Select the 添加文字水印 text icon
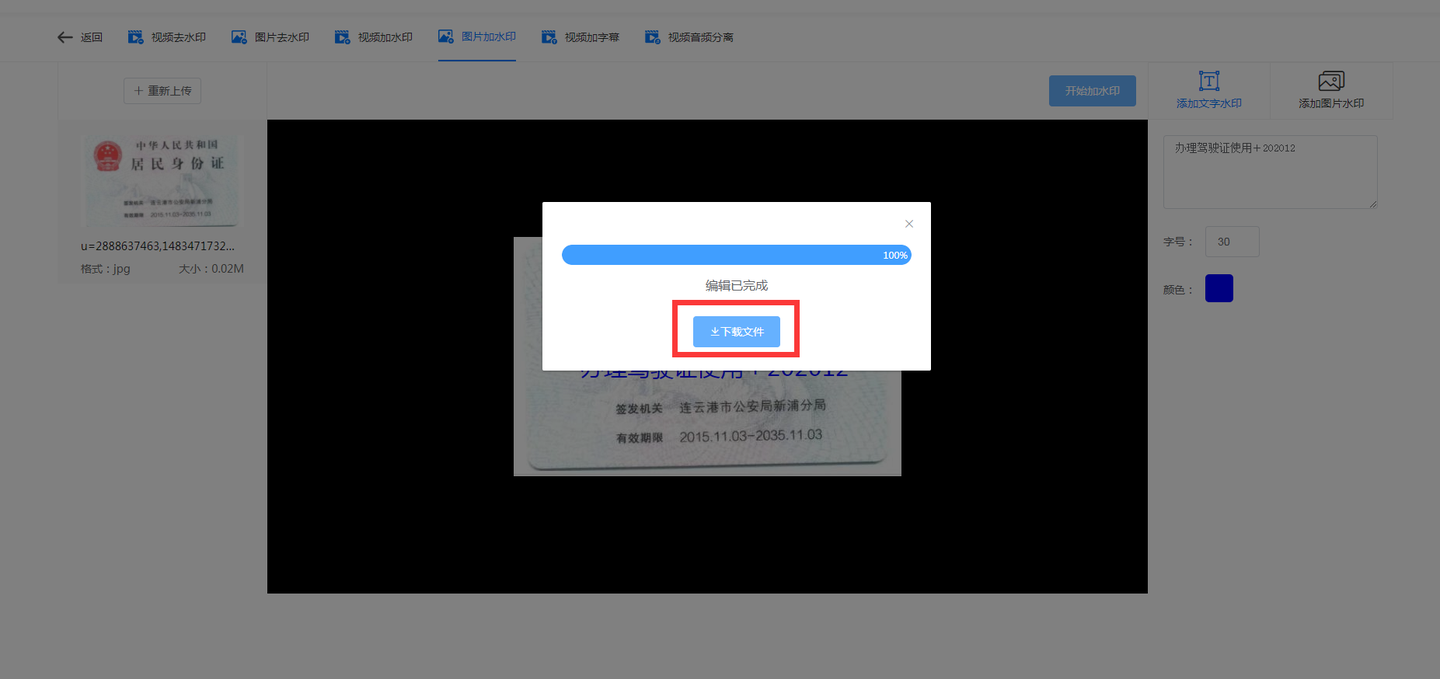The height and width of the screenshot is (679, 1440). [x=1209, y=81]
